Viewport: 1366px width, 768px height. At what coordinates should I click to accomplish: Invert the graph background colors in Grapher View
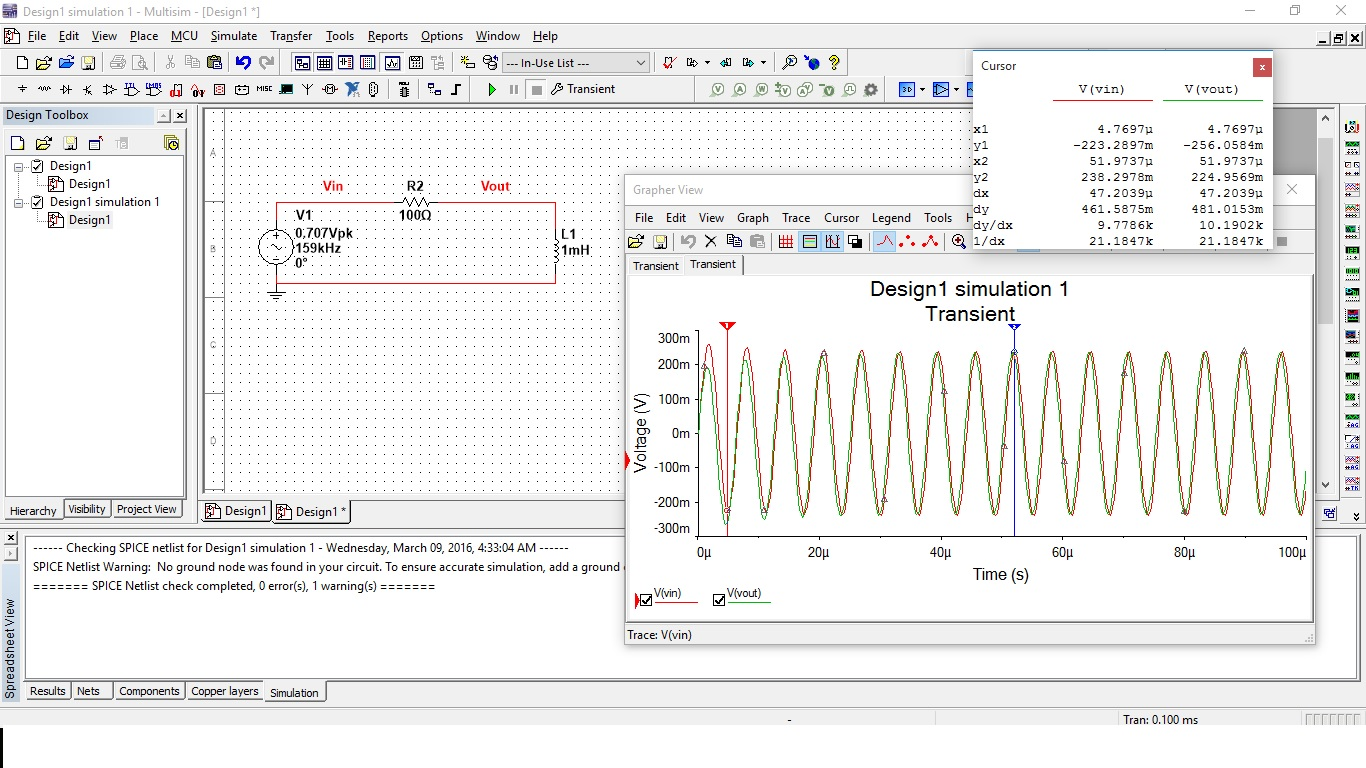[855, 242]
